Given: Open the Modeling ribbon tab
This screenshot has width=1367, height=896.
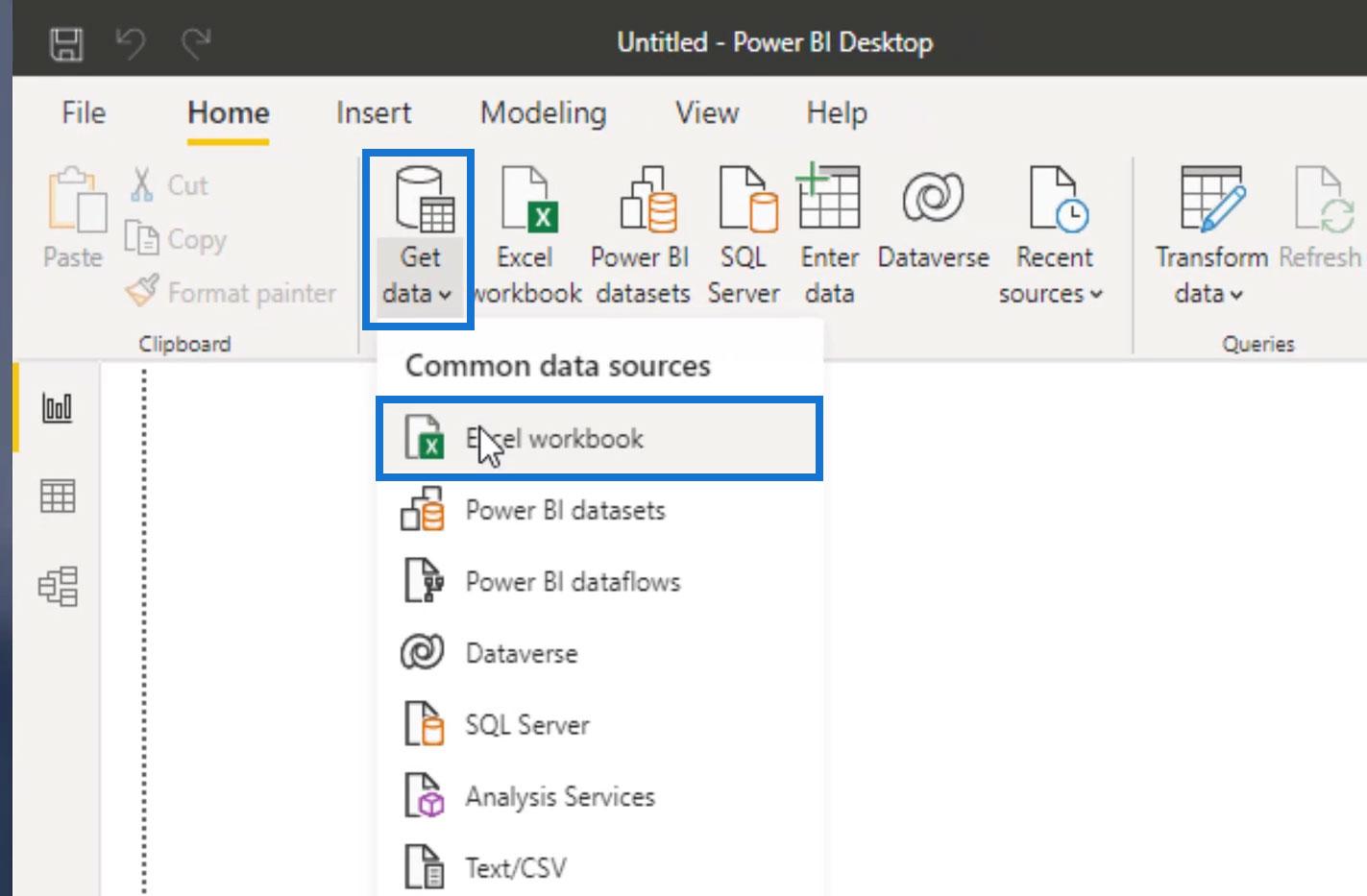Looking at the screenshot, I should click(x=544, y=113).
